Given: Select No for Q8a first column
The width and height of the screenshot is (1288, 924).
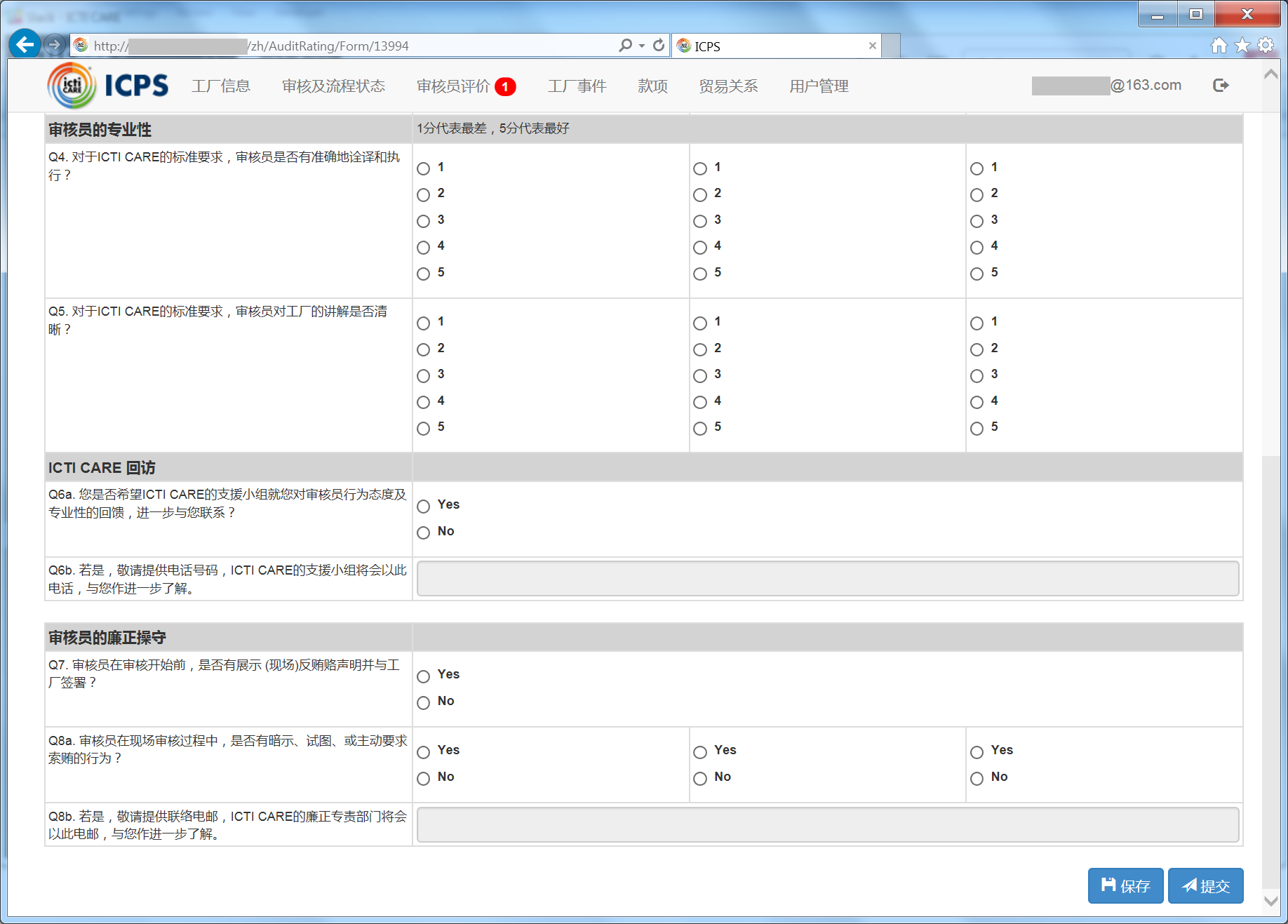Looking at the screenshot, I should (x=424, y=778).
